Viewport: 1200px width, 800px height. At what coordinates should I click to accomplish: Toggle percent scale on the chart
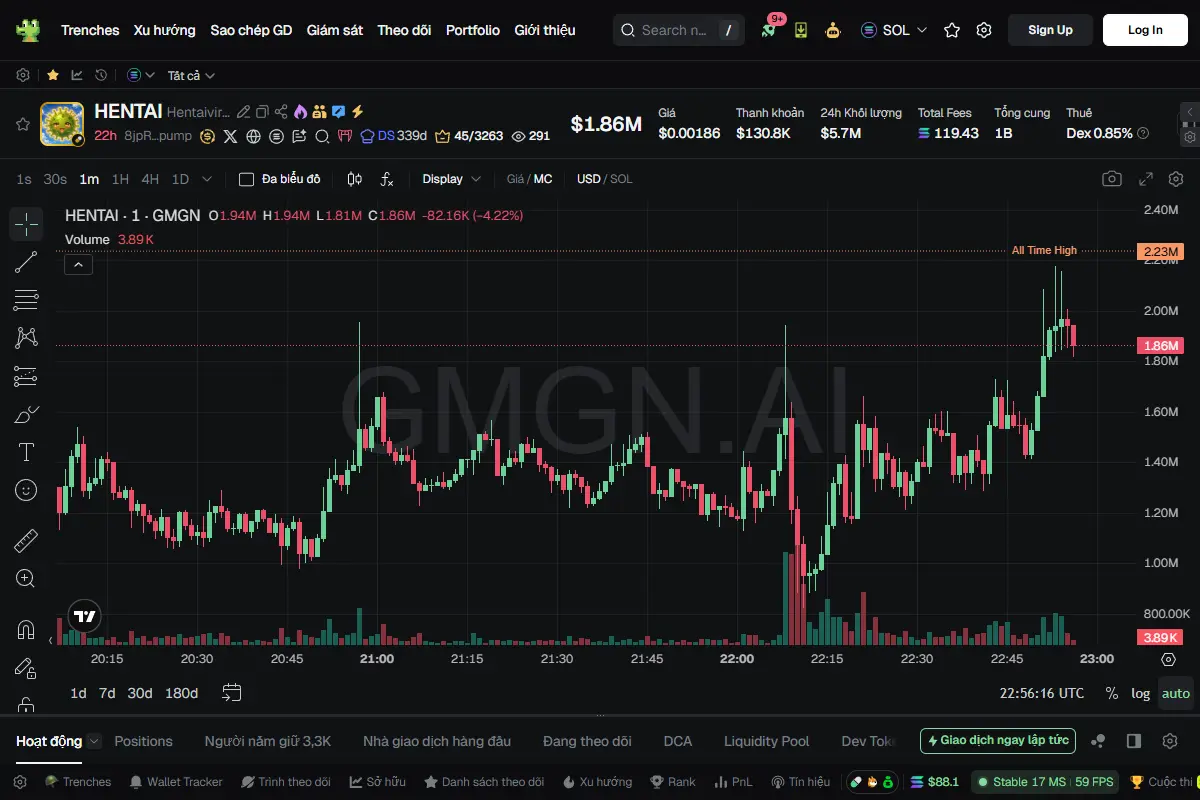(x=1112, y=693)
